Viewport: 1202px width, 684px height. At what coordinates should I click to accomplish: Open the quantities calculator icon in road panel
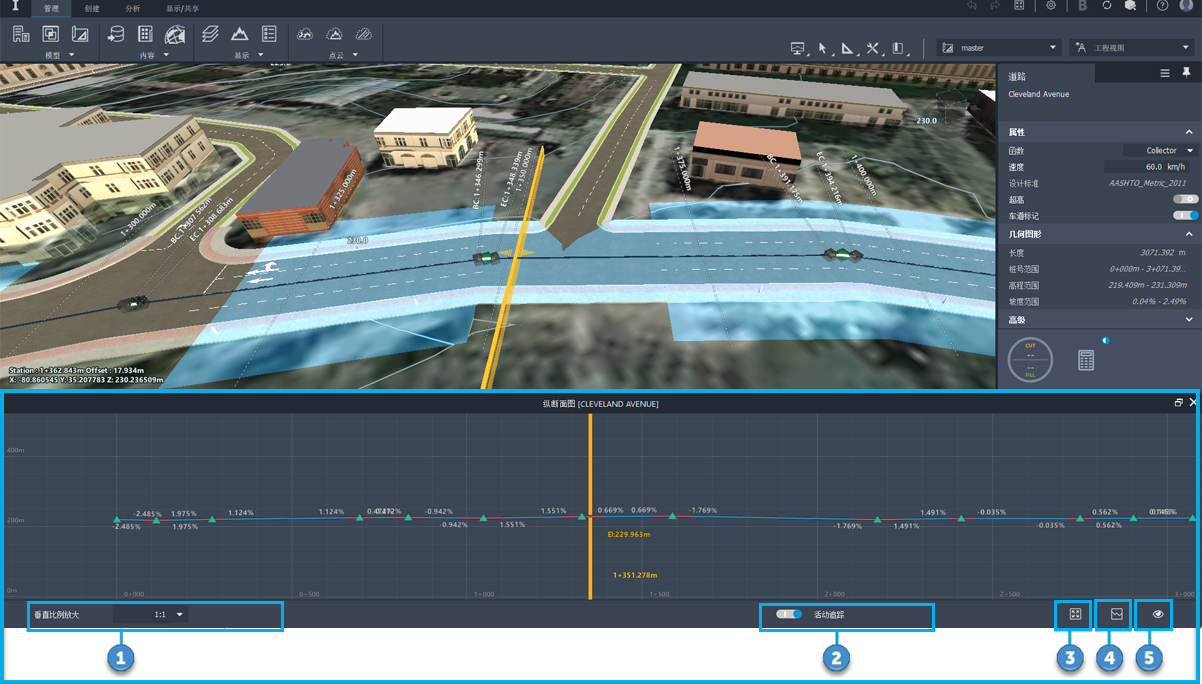pos(1086,360)
